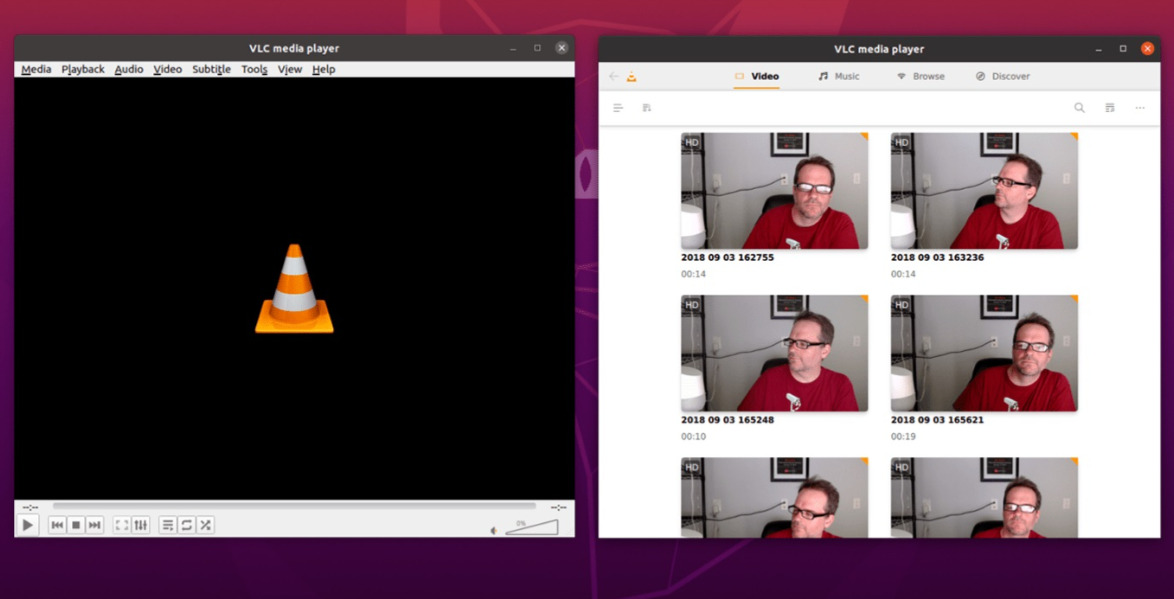Skip to previous media in left player
The width and height of the screenshot is (1174, 599).
coord(57,525)
